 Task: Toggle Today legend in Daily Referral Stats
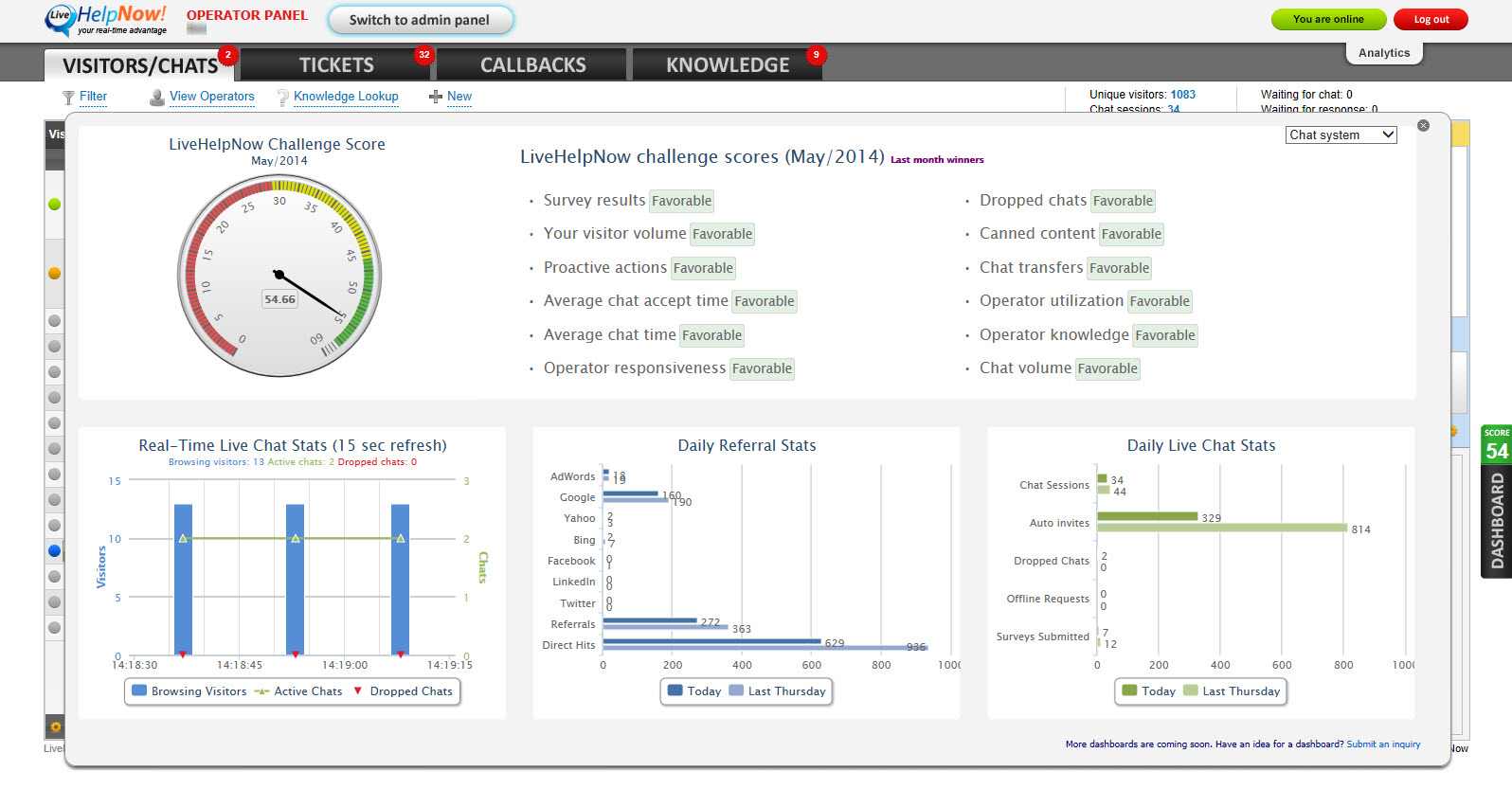694,691
